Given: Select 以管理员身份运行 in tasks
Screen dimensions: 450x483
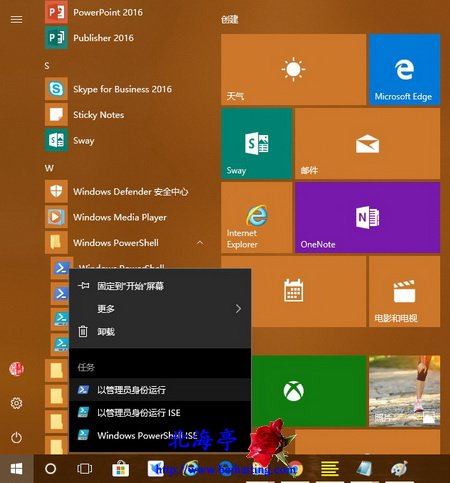Looking at the screenshot, I should (160, 390).
